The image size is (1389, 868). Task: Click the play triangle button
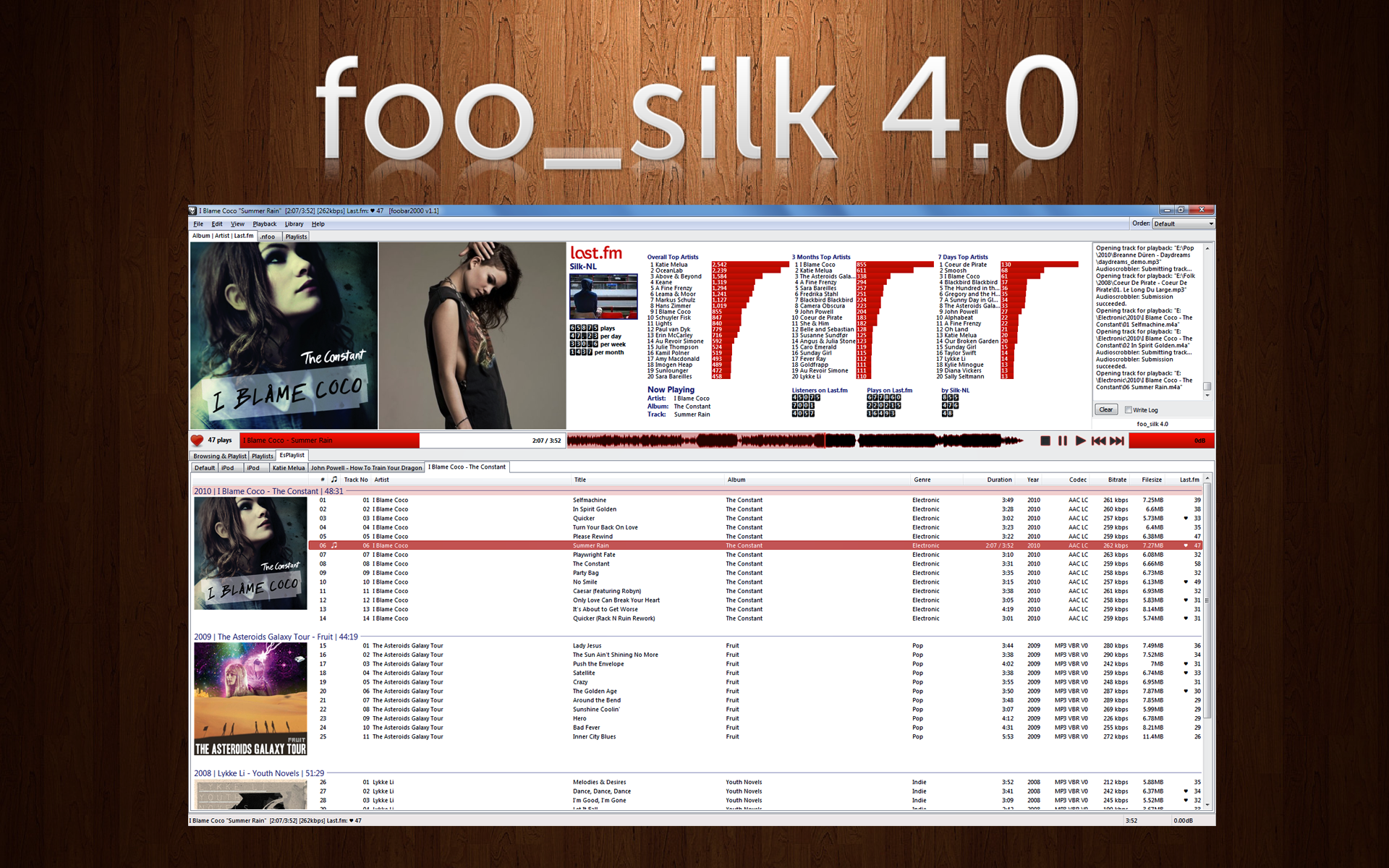pyautogui.click(x=1081, y=441)
